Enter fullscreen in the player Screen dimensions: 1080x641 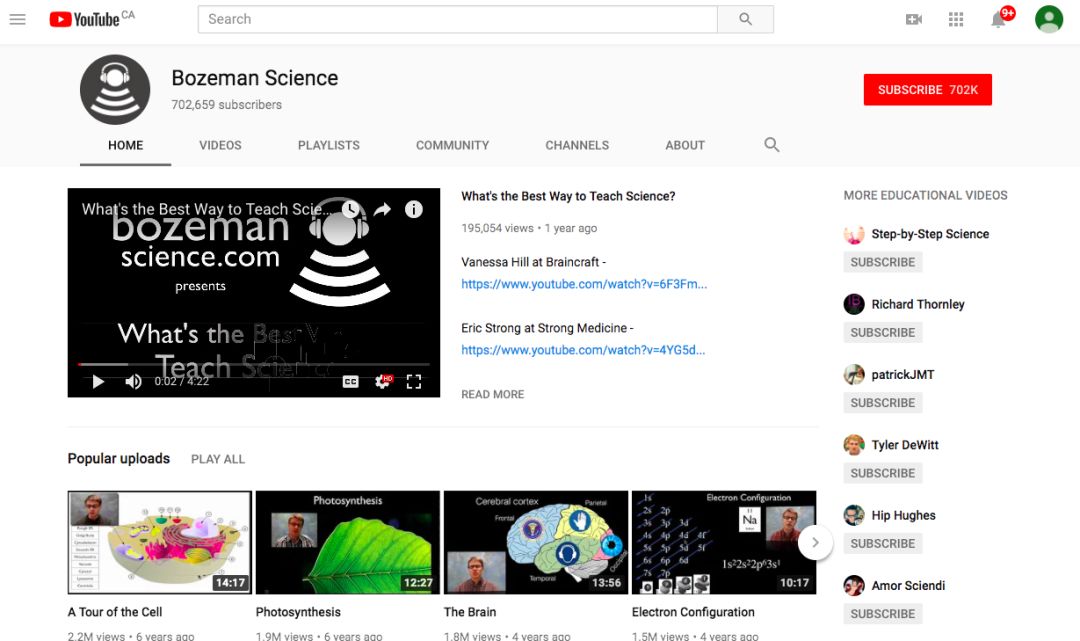[413, 381]
